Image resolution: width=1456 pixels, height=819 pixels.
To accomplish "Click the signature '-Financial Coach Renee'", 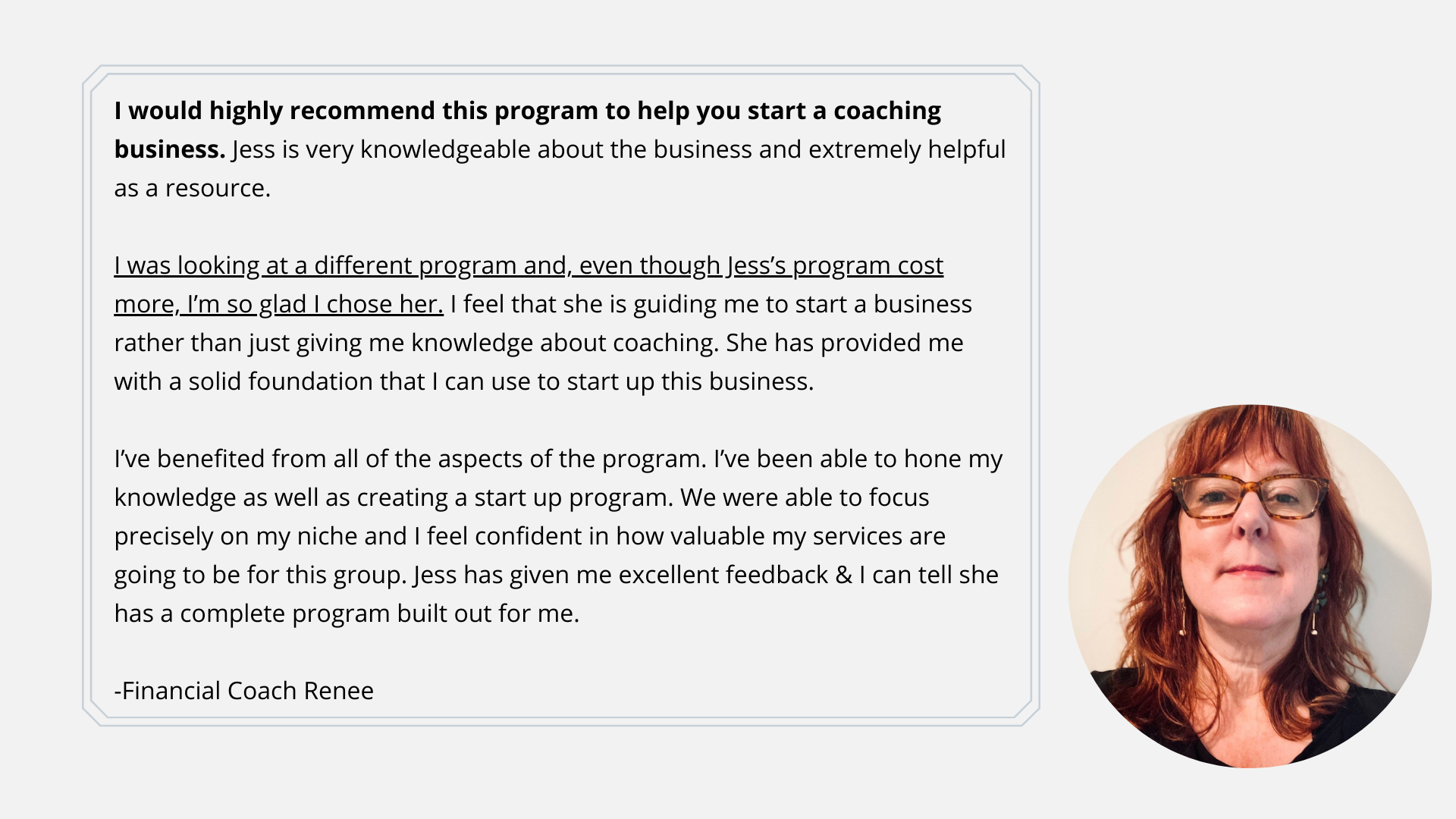I will point(243,691).
